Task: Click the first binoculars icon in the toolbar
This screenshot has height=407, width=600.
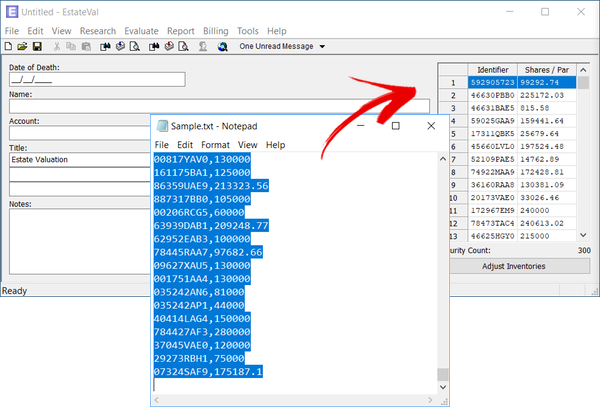Action: (x=105, y=46)
